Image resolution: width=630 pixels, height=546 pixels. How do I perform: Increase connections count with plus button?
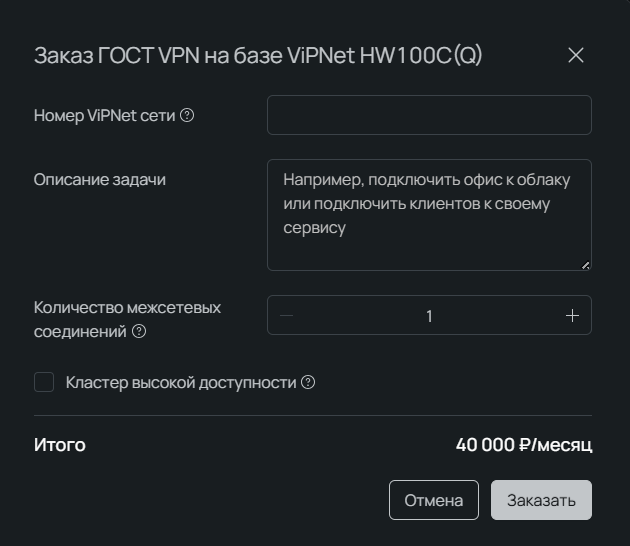(572, 316)
